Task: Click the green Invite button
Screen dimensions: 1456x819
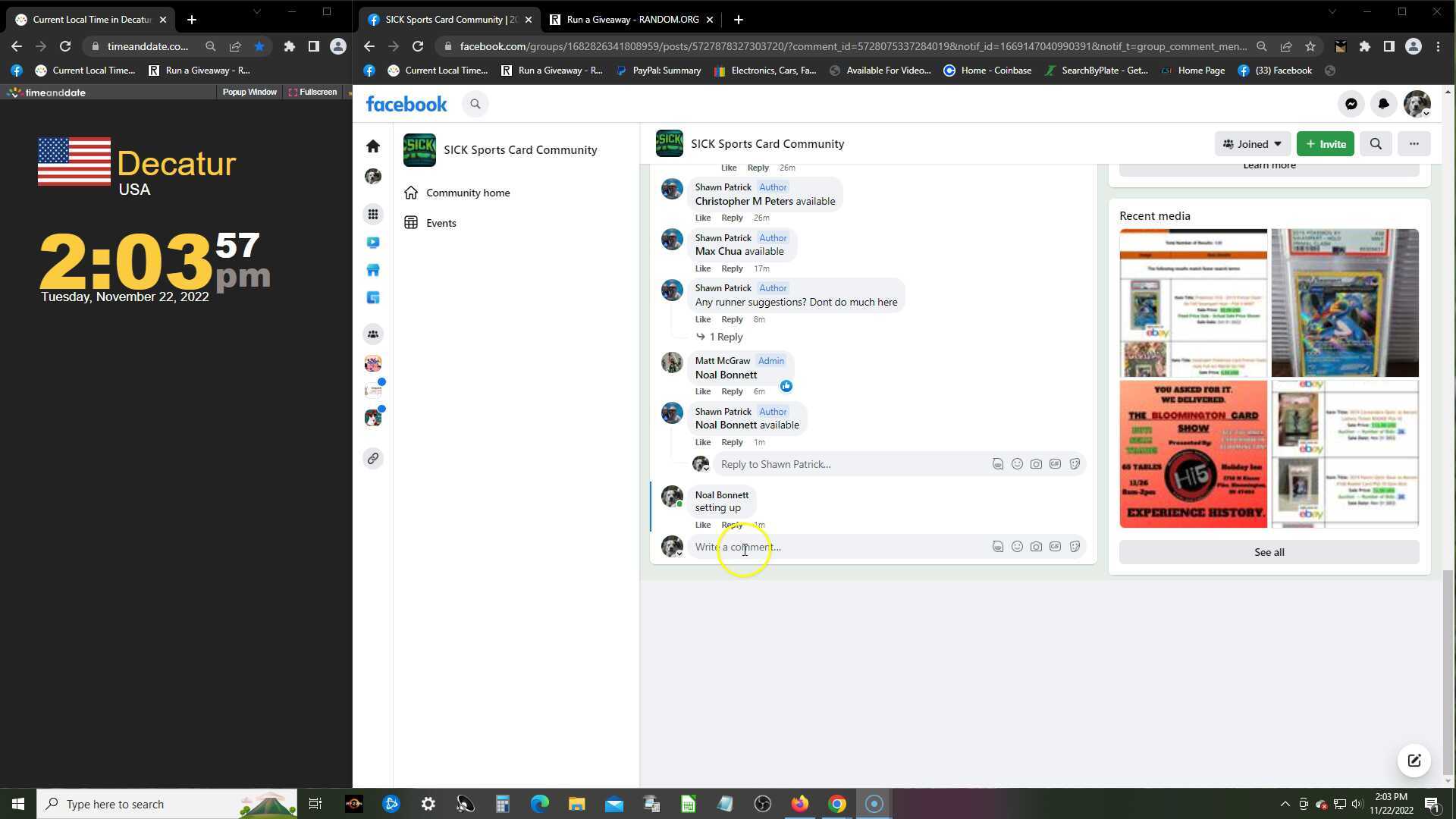Action: click(x=1325, y=144)
